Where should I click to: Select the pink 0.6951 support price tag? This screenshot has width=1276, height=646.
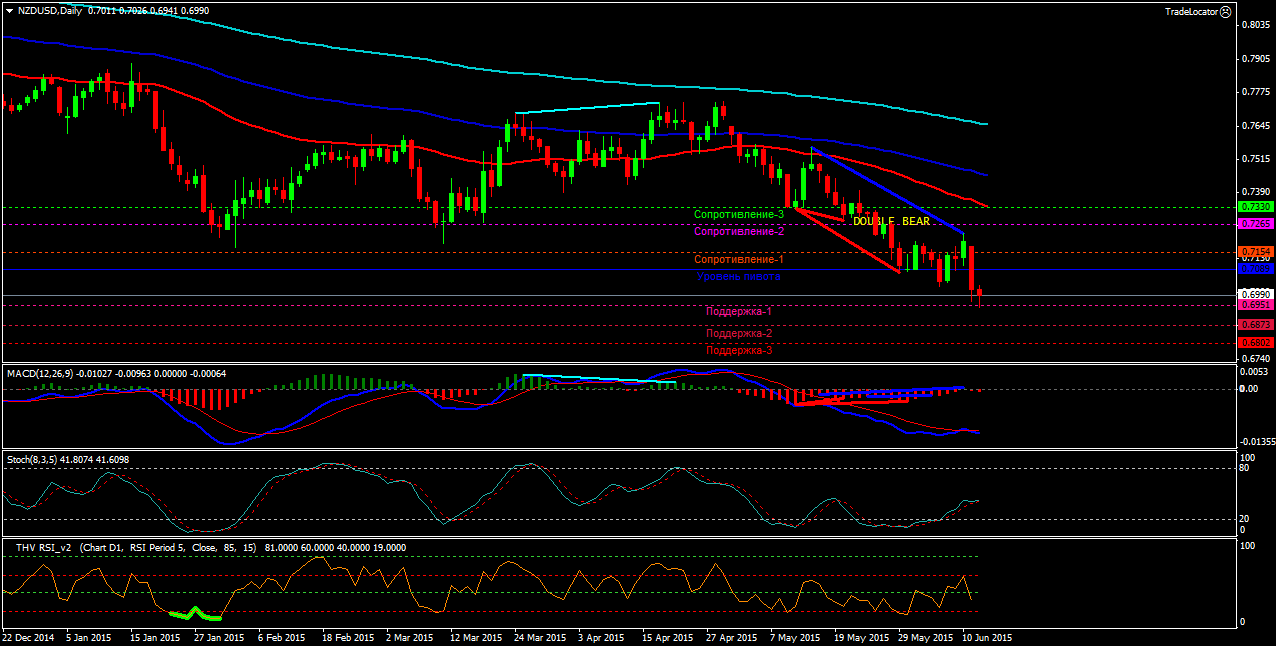tap(1255, 304)
